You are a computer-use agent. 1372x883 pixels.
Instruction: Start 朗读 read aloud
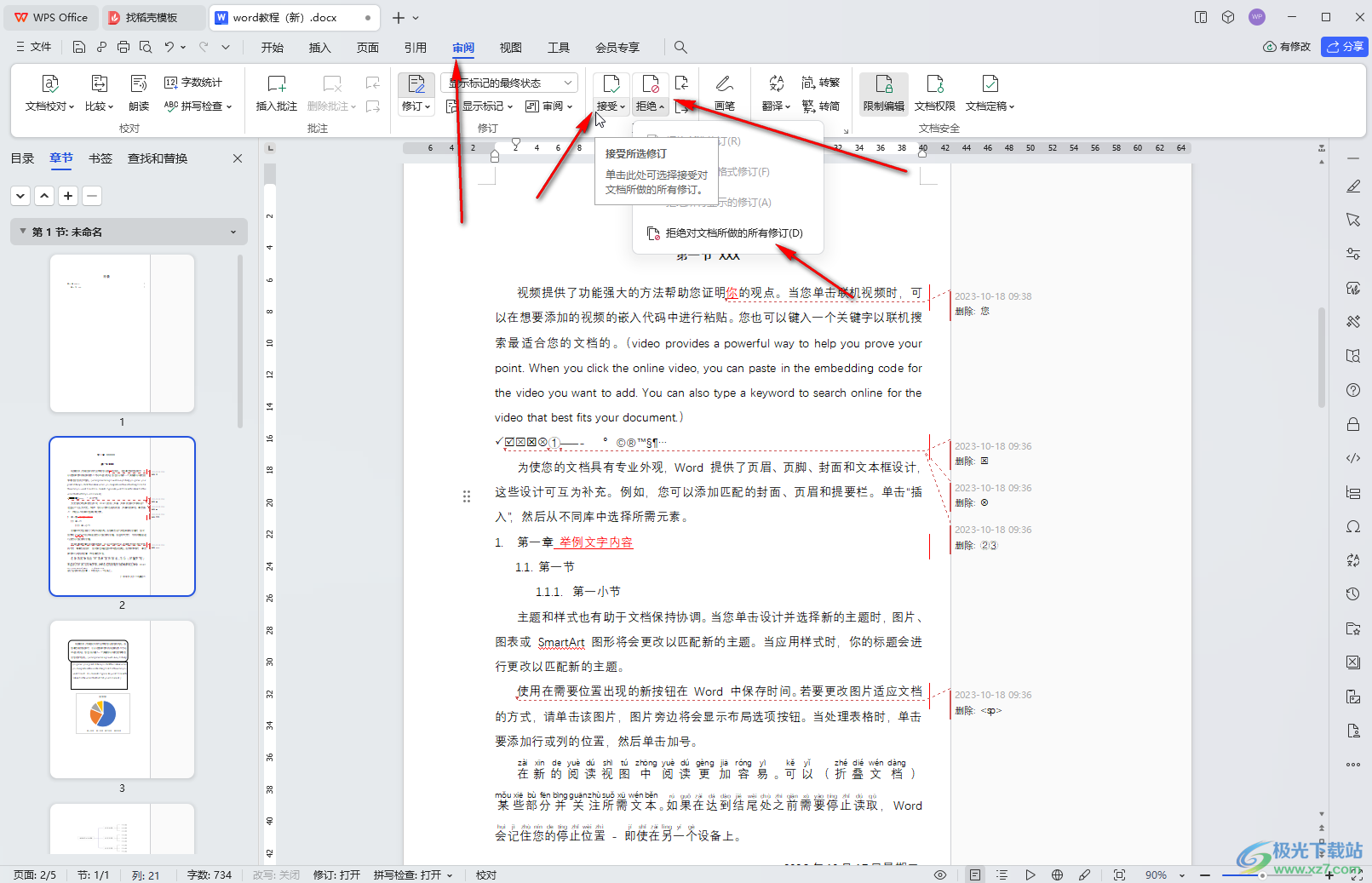click(x=139, y=94)
